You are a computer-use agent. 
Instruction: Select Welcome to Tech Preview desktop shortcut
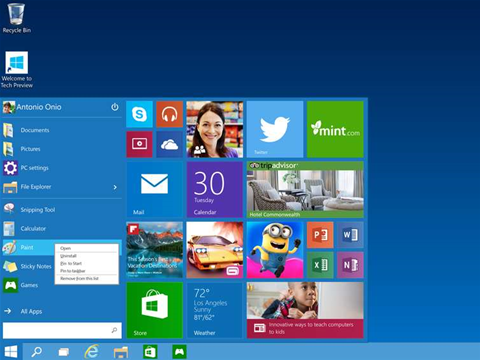pyautogui.click(x=17, y=70)
